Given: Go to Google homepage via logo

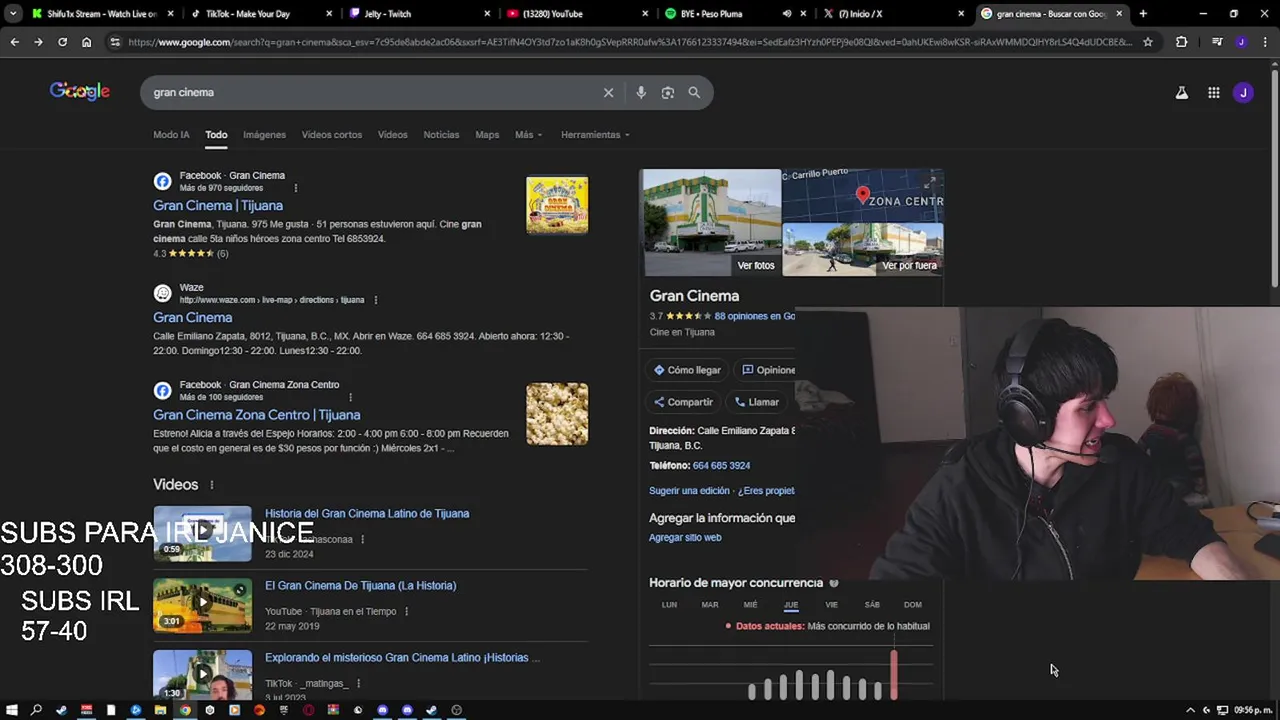Looking at the screenshot, I should (x=80, y=91).
